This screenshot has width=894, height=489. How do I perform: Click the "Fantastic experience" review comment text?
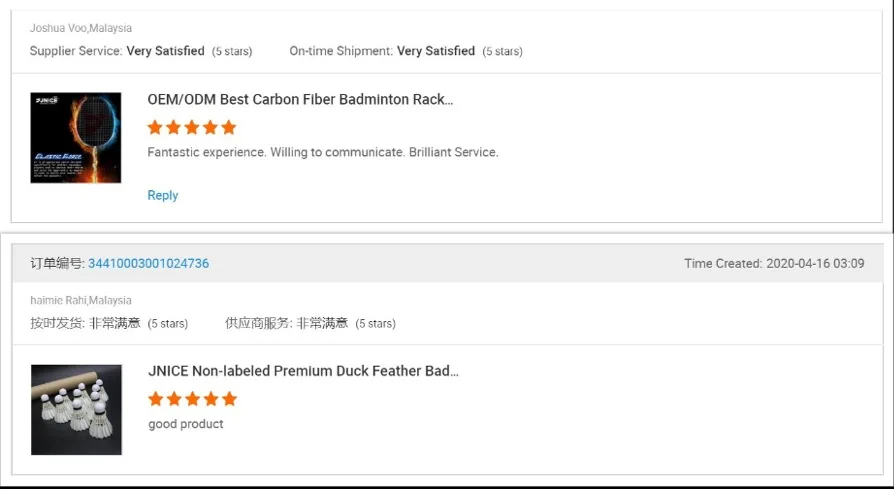322,153
